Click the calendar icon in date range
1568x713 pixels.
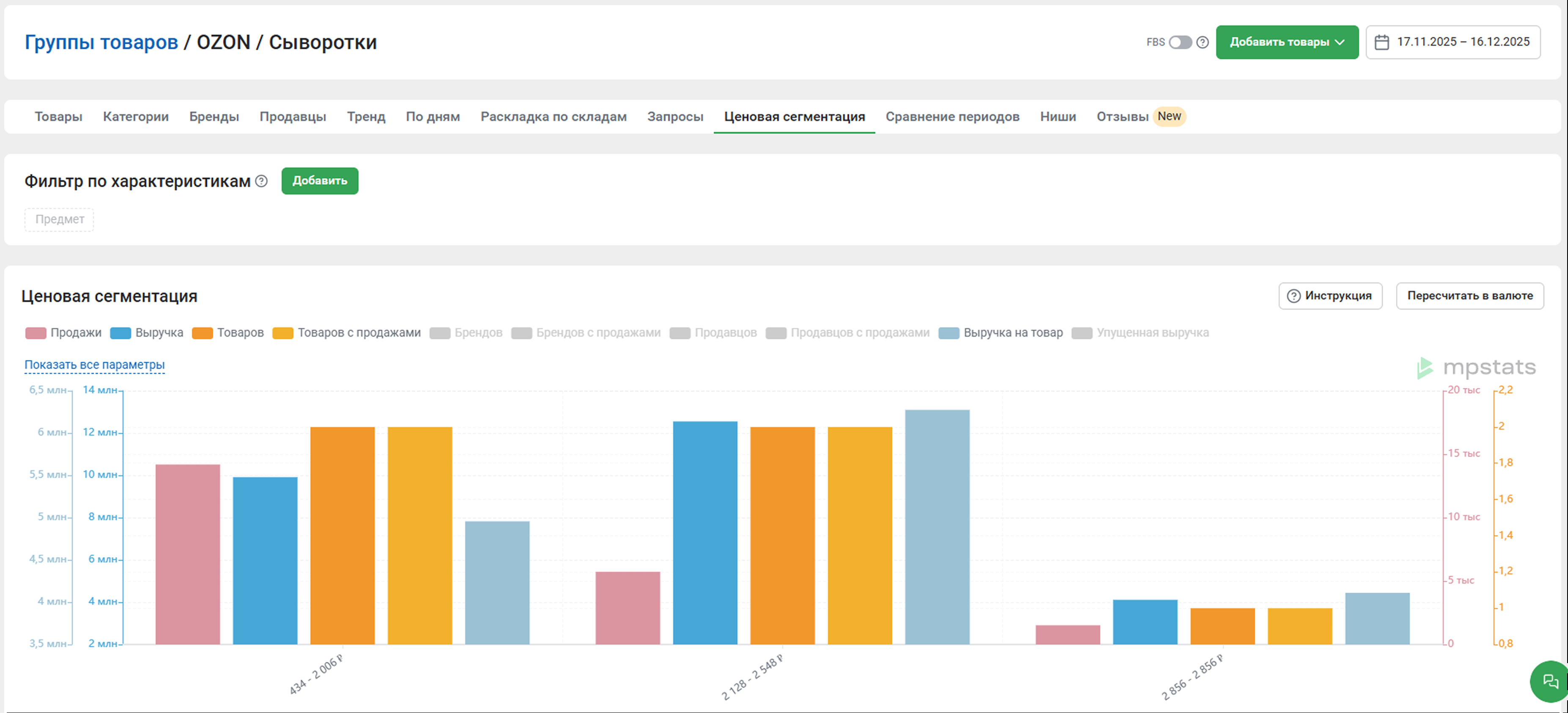point(1382,42)
